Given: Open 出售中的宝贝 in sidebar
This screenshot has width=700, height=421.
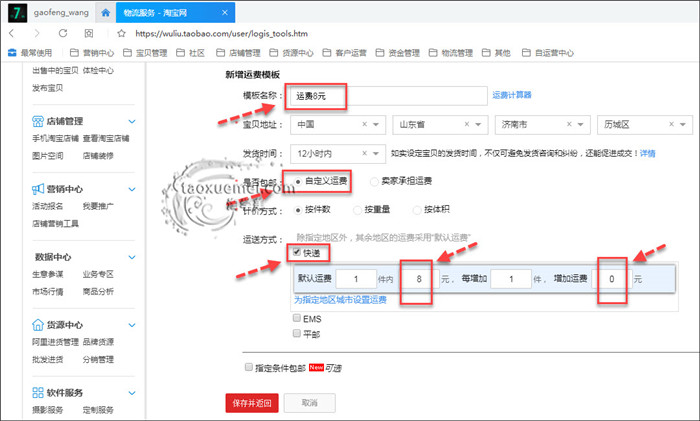Looking at the screenshot, I should click(x=55, y=70).
